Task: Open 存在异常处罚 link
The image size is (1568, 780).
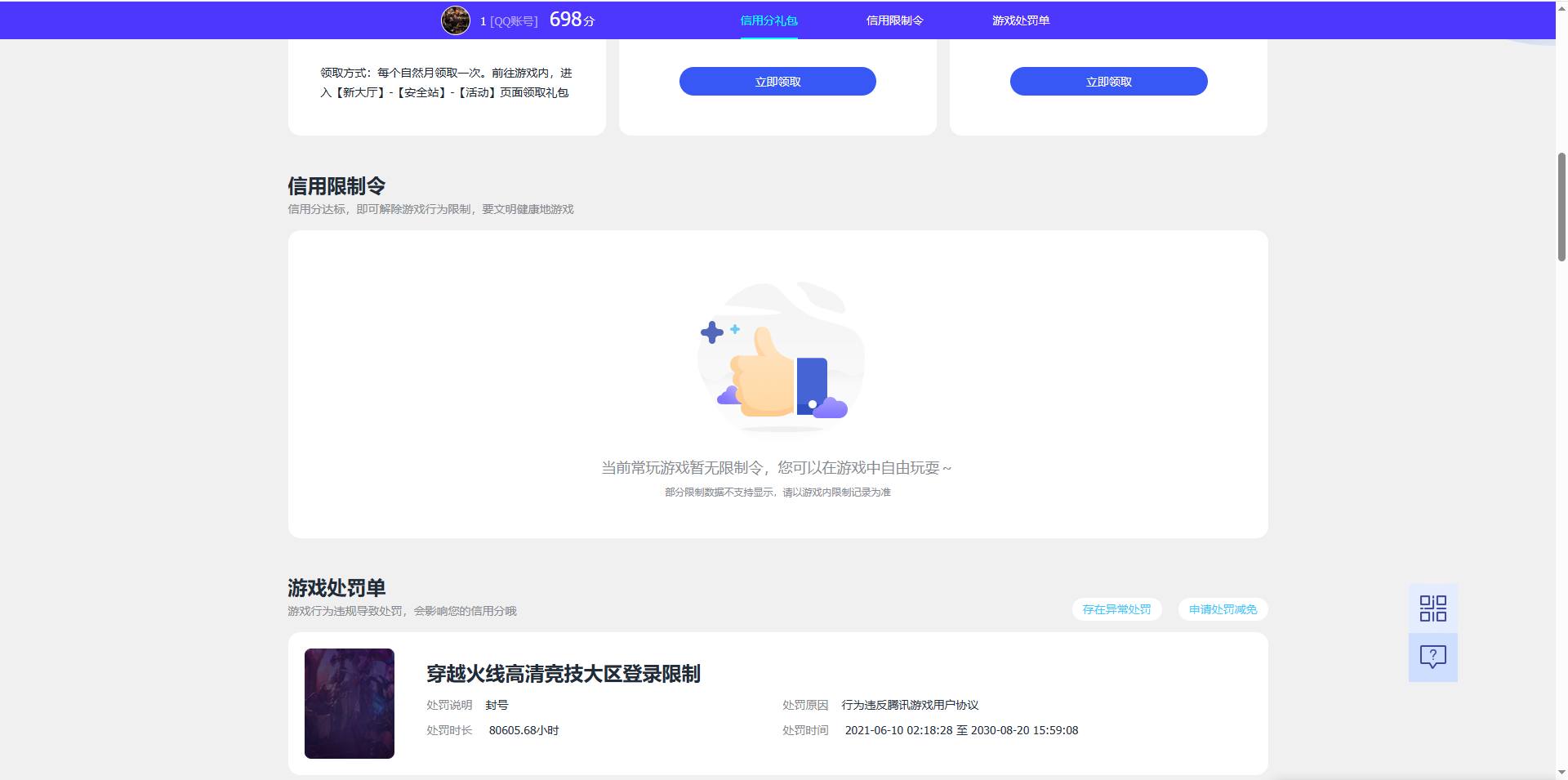Action: tap(1116, 609)
